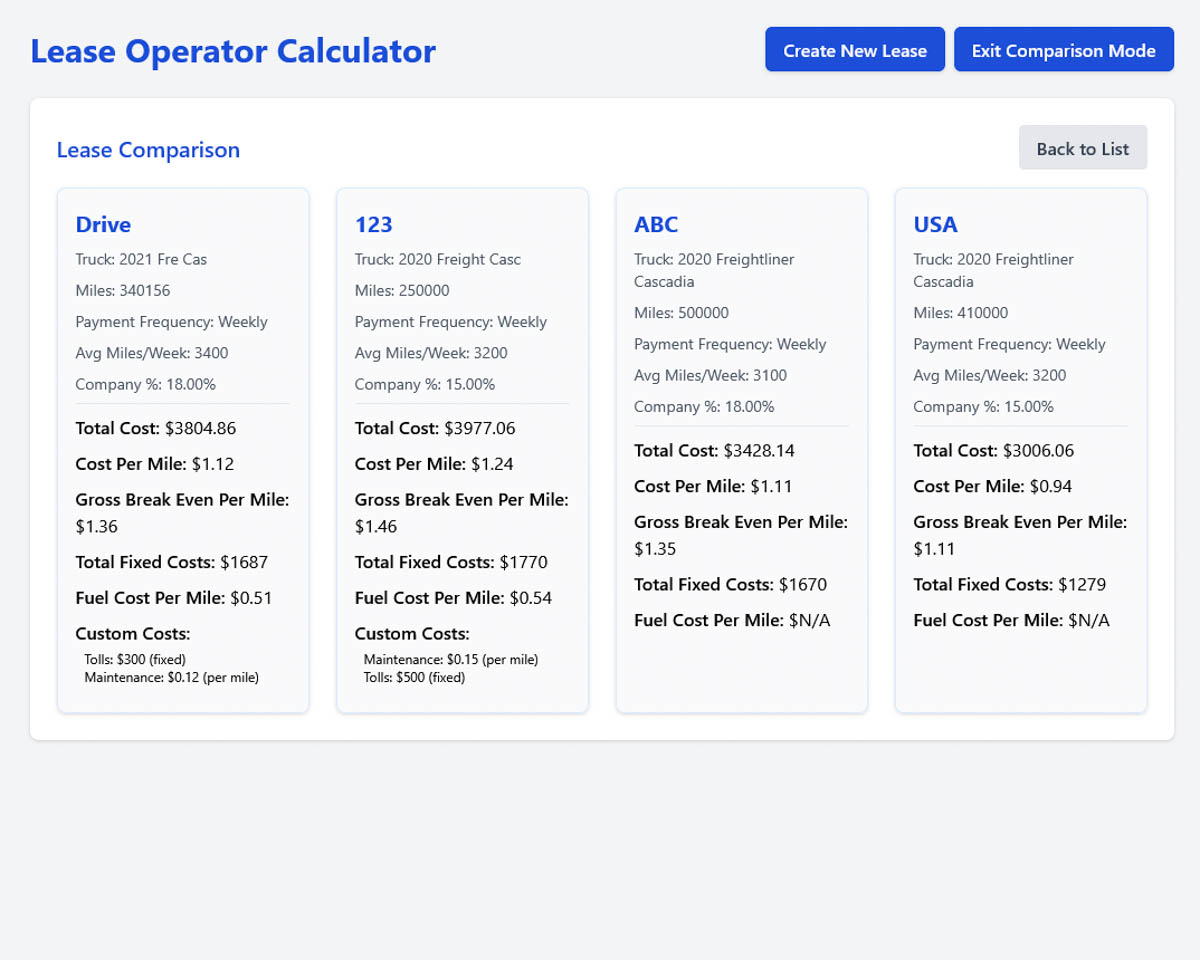The width and height of the screenshot is (1200, 960).
Task: Select Gross Break Even value $1.46
Action: tap(376, 526)
